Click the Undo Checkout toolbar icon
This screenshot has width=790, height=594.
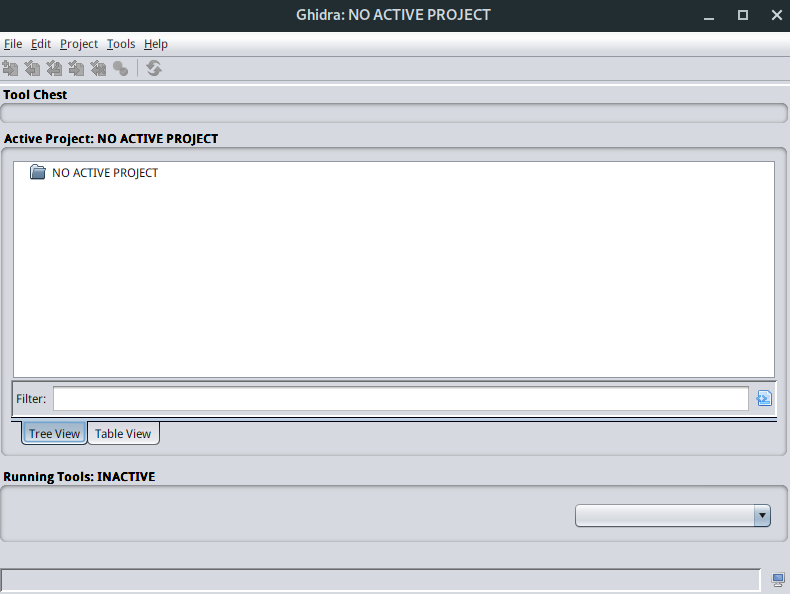coord(99,68)
